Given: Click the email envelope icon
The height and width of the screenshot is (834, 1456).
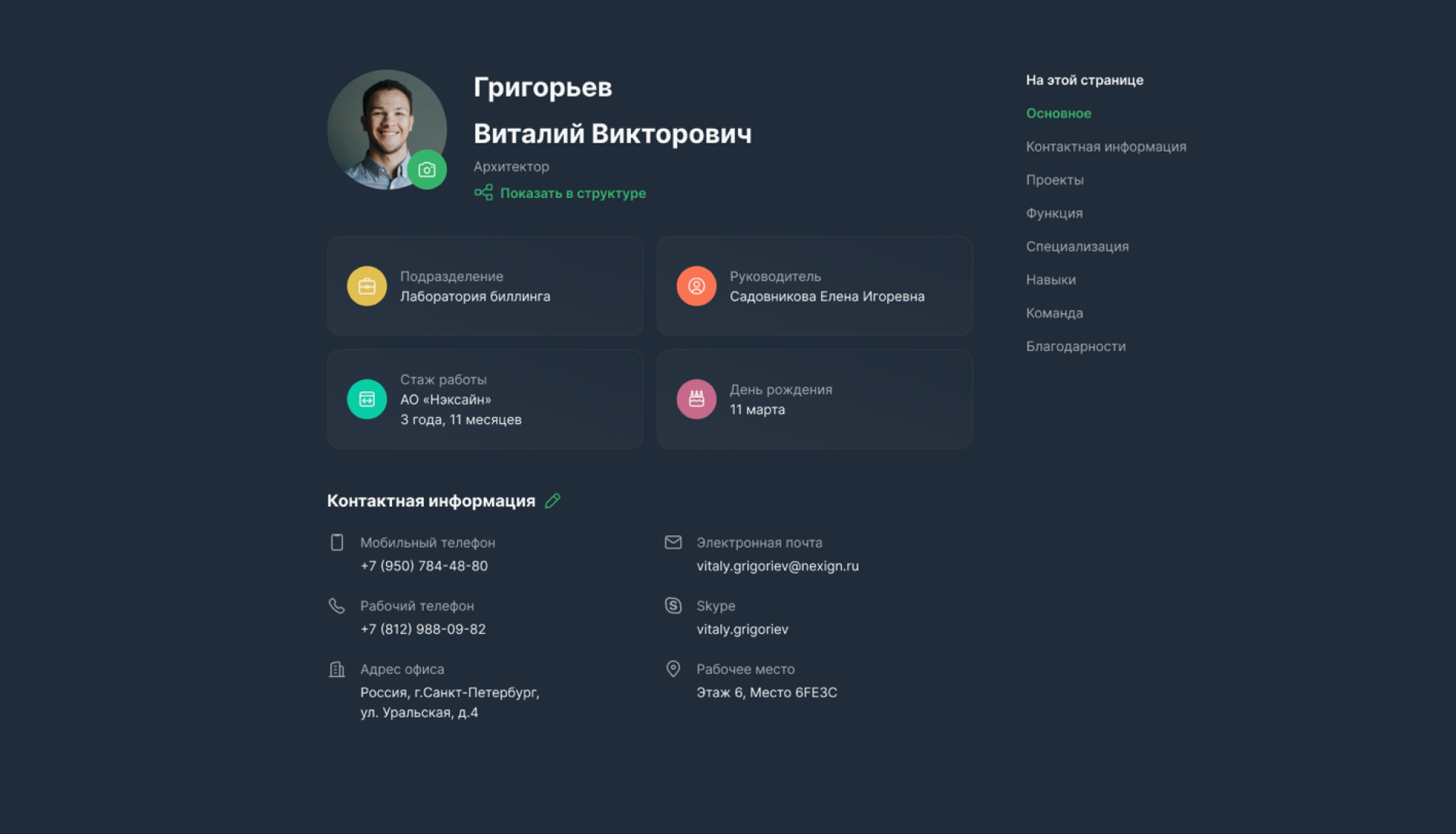Looking at the screenshot, I should click(673, 542).
